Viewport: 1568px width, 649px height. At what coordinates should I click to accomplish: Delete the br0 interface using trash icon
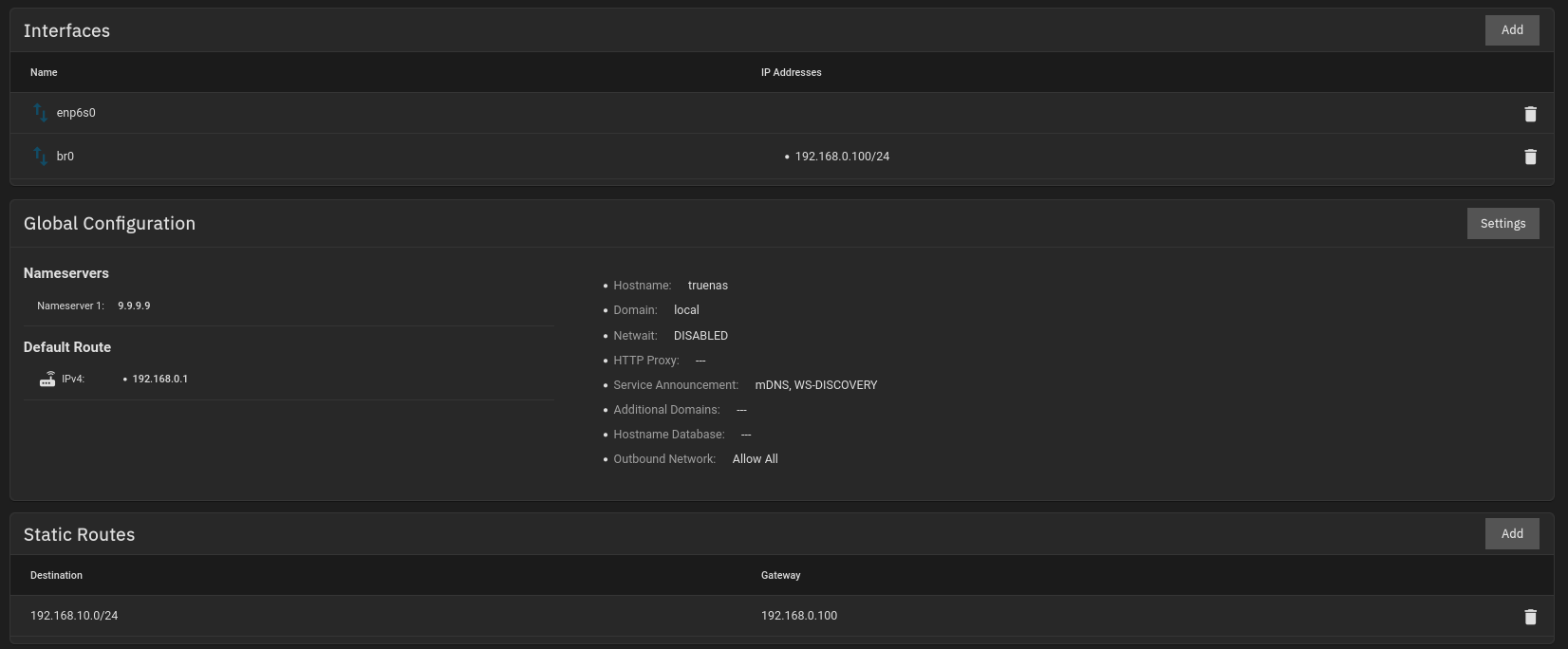(x=1530, y=157)
